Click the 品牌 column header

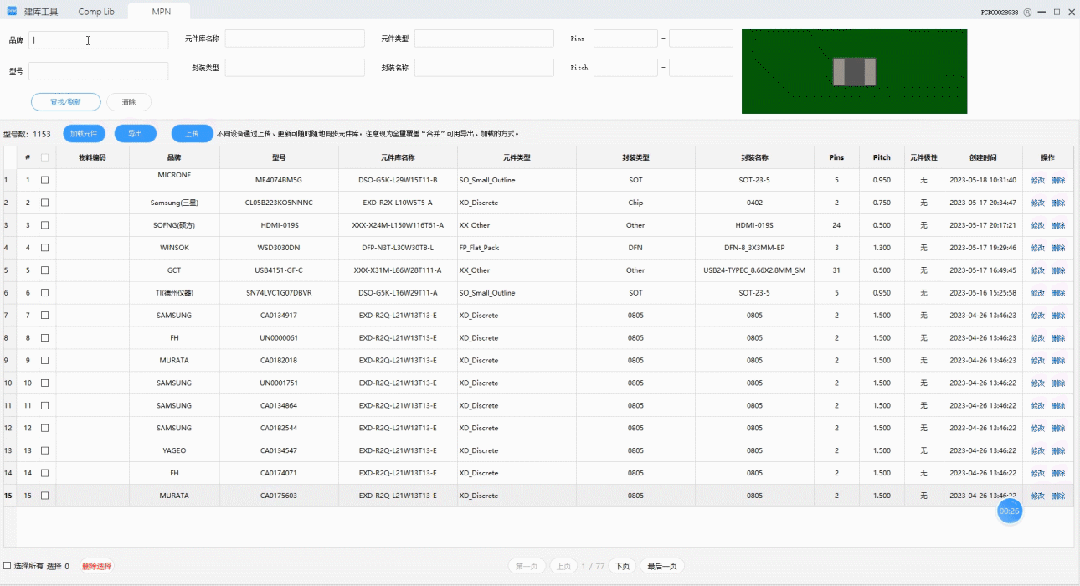pyautogui.click(x=174, y=158)
